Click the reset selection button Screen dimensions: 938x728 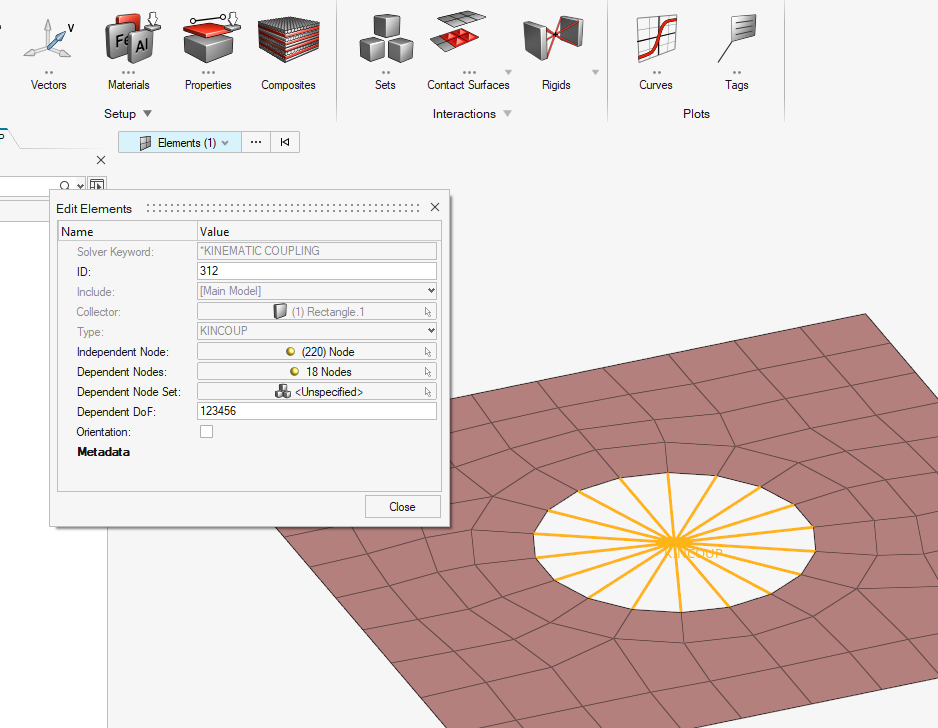point(285,142)
